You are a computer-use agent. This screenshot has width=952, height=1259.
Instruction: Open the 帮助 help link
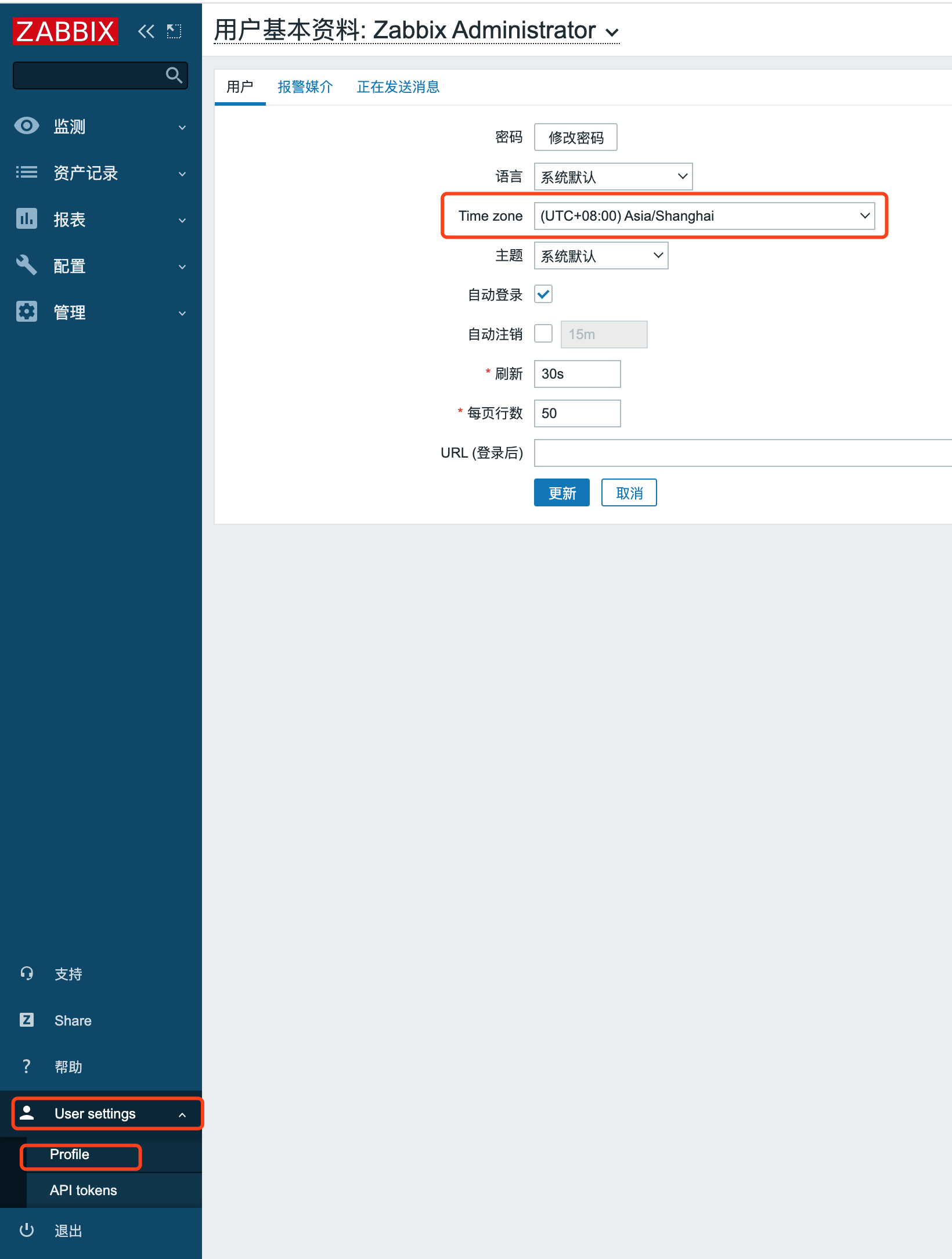pos(68,1067)
